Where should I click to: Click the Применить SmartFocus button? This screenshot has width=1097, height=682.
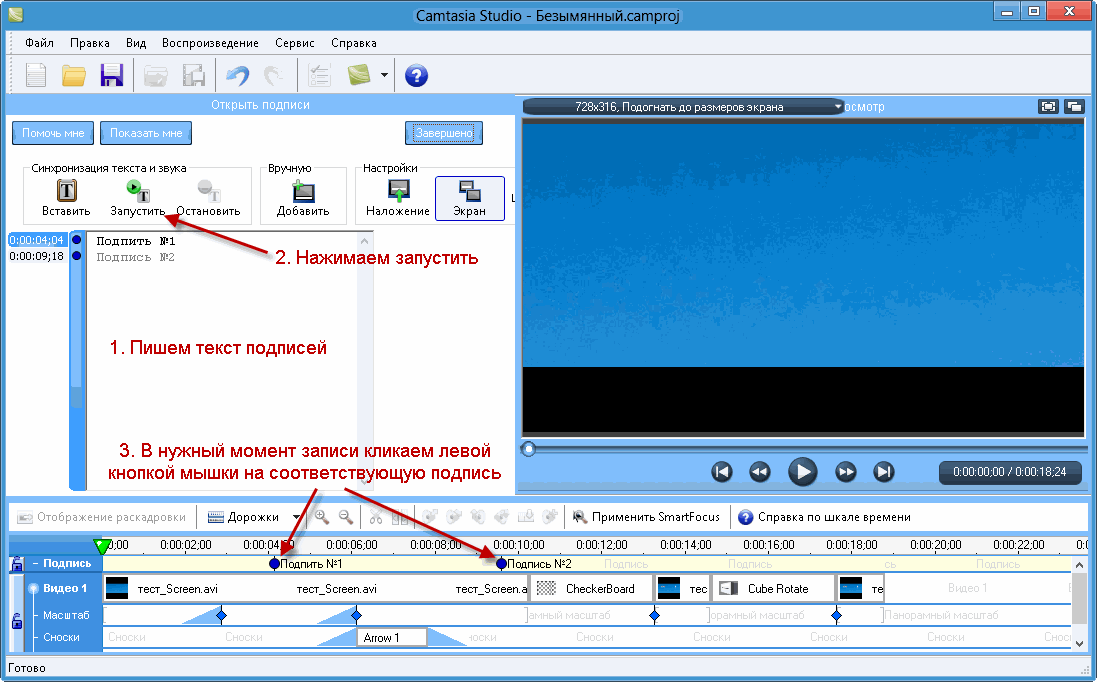coord(646,517)
